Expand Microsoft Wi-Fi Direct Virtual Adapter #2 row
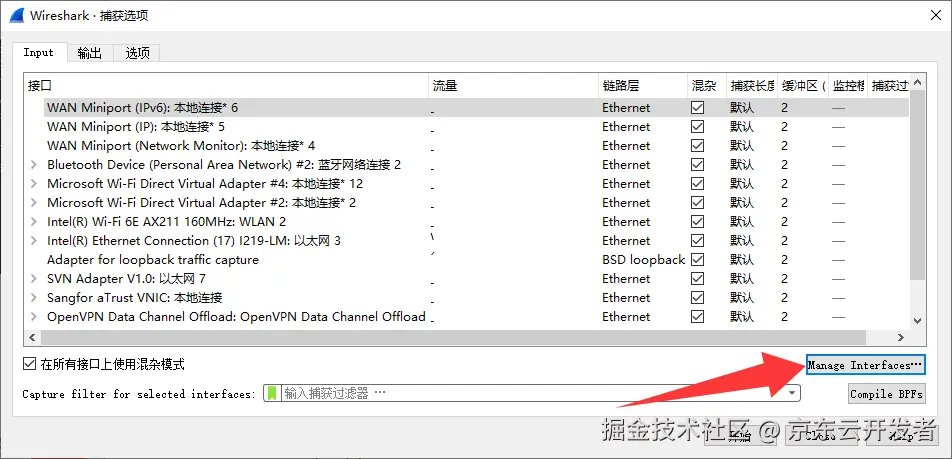 click(x=34, y=202)
